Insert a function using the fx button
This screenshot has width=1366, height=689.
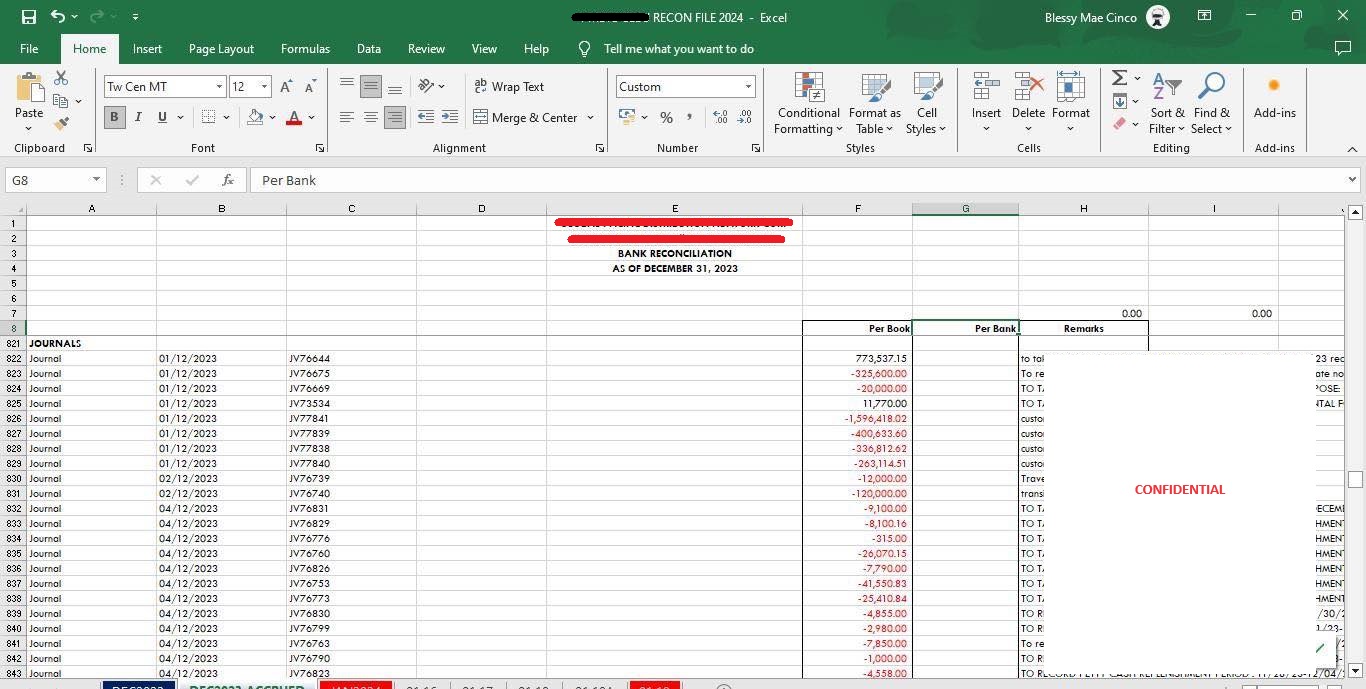point(228,180)
